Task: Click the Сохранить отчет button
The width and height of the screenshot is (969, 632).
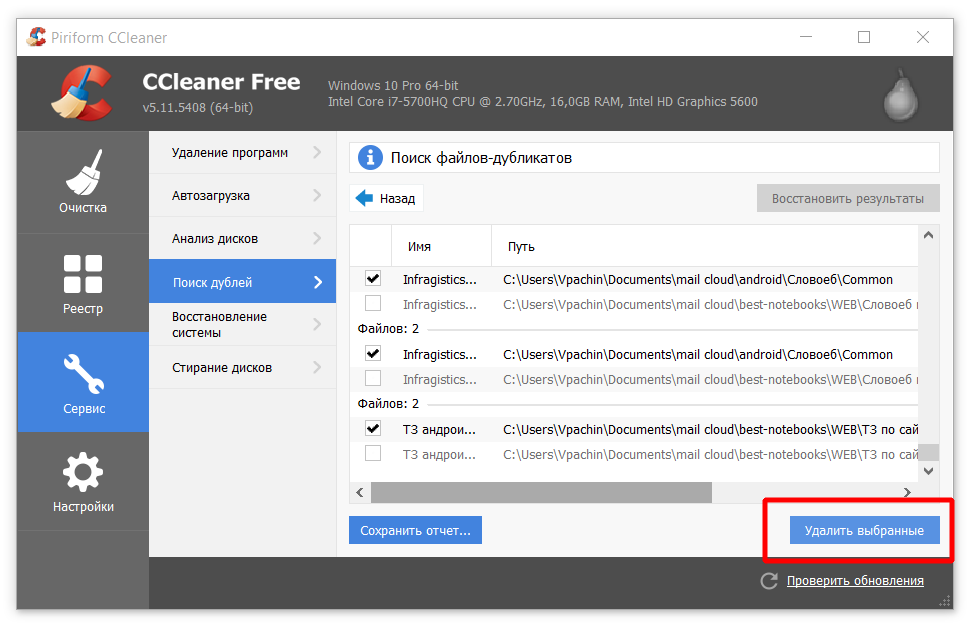Action: click(415, 530)
